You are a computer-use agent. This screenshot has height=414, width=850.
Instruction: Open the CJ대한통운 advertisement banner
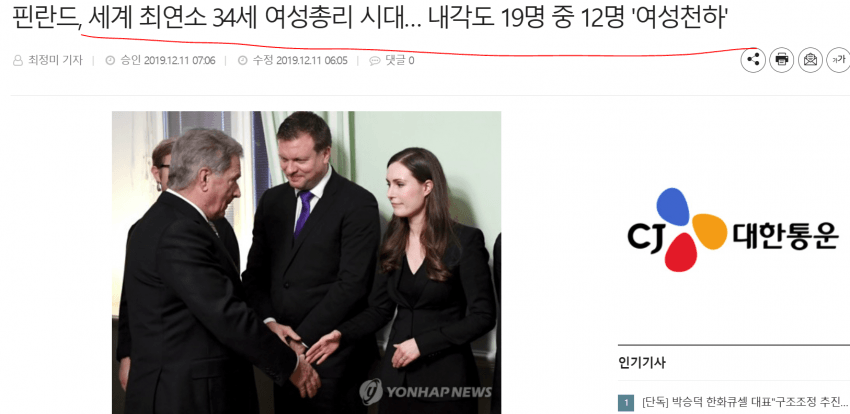tap(733, 230)
